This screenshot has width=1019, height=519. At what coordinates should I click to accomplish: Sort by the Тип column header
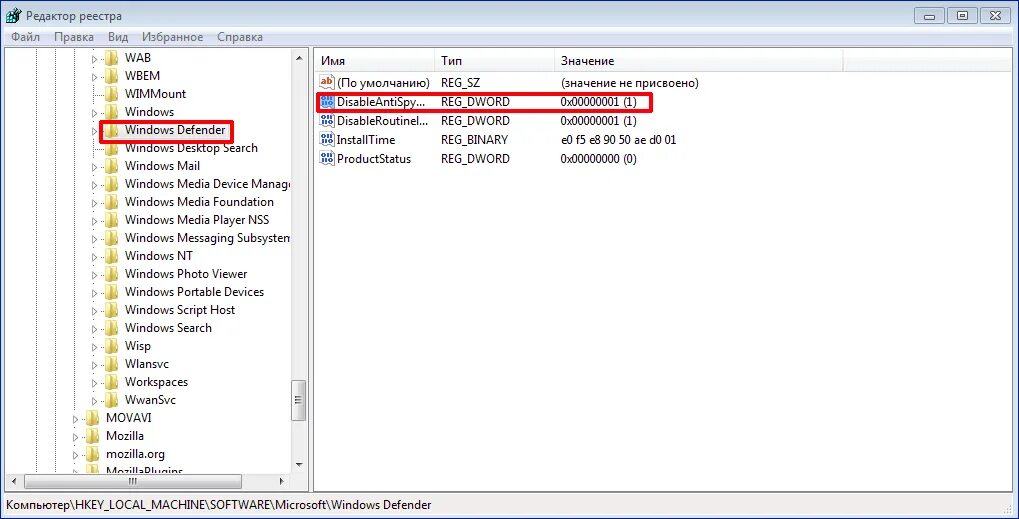pos(494,61)
